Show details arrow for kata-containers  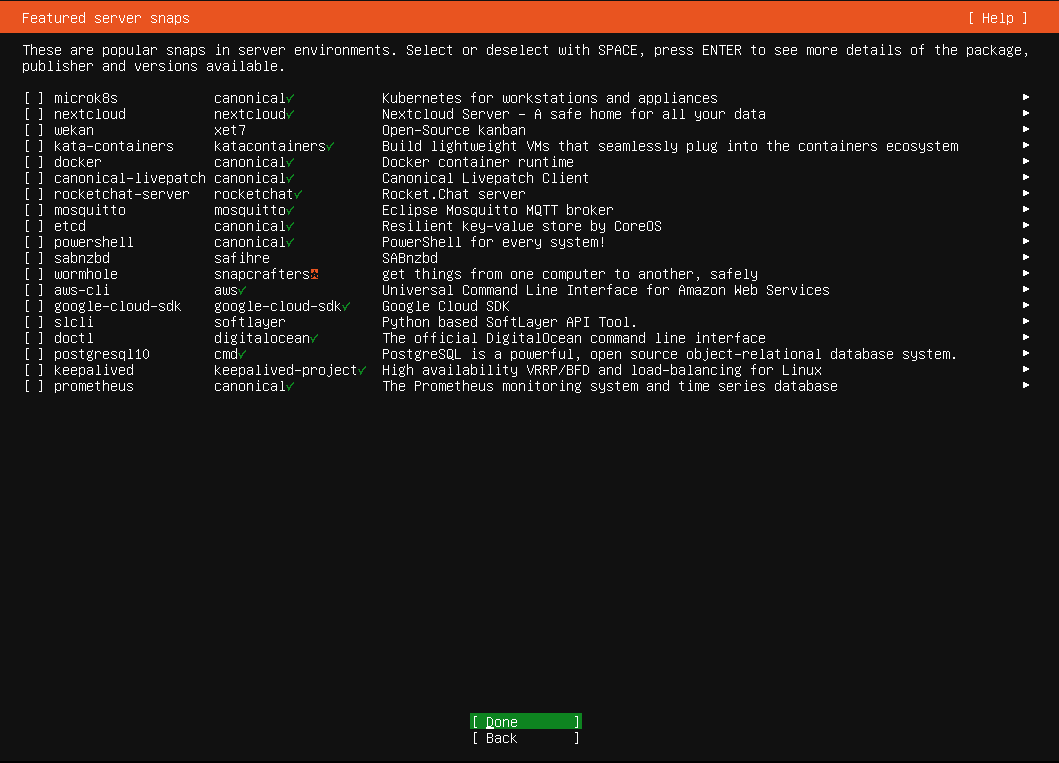(1026, 145)
